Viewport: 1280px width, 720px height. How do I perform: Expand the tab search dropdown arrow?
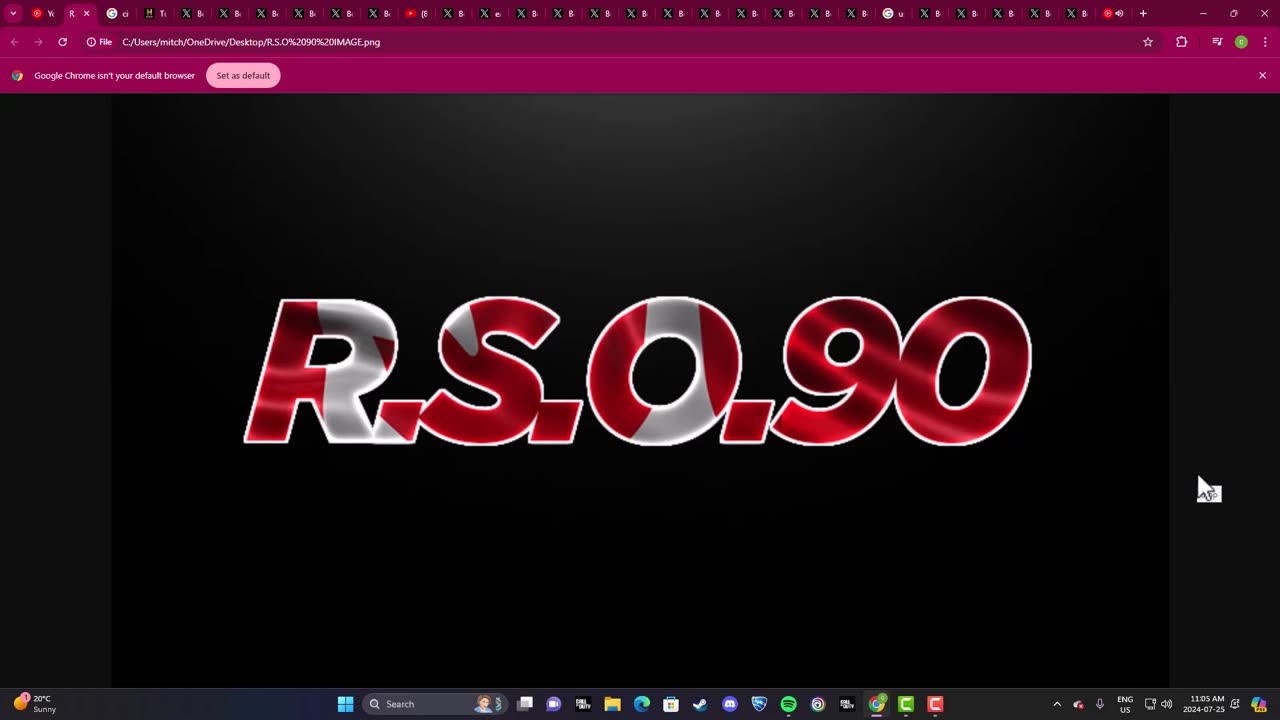coord(13,13)
